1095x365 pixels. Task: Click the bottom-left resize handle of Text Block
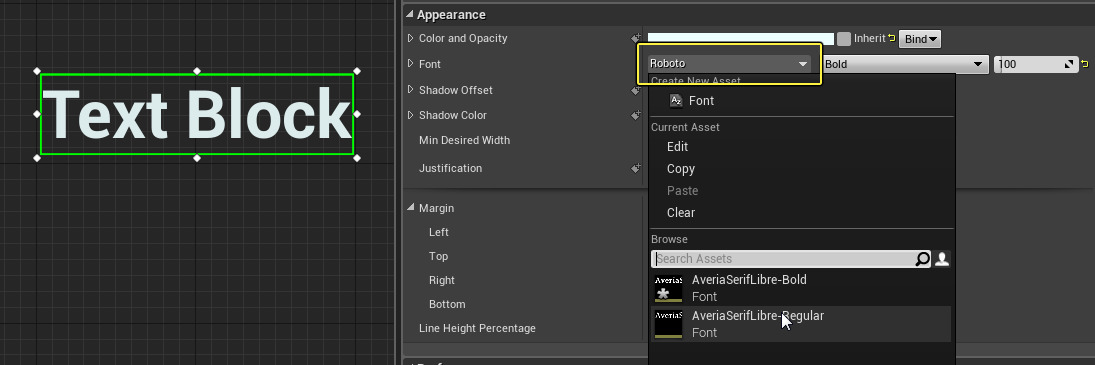(x=37, y=158)
